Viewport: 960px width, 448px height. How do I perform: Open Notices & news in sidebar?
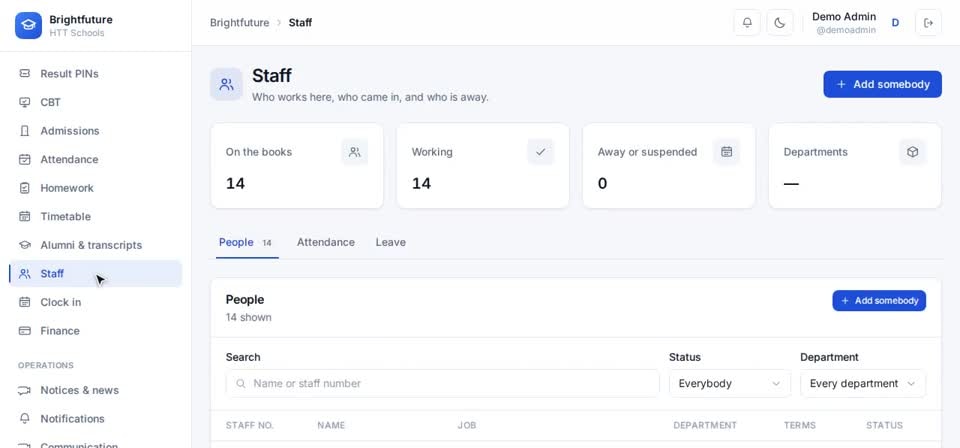pyautogui.click(x=96, y=390)
